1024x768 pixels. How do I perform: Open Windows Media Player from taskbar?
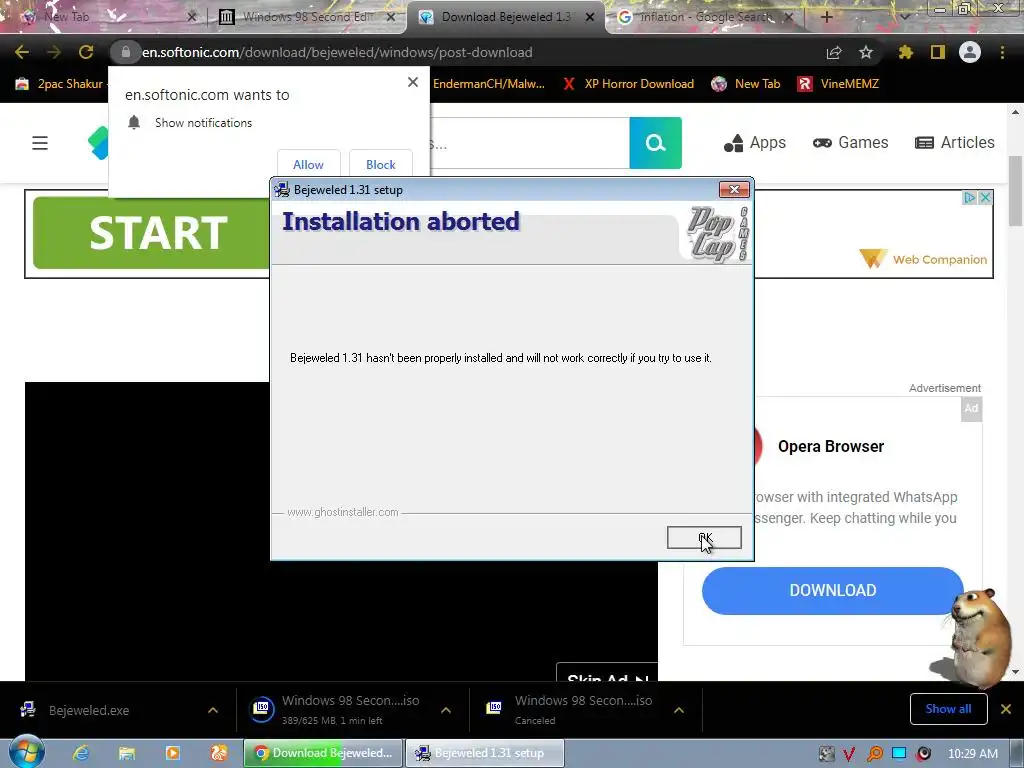[x=173, y=753]
